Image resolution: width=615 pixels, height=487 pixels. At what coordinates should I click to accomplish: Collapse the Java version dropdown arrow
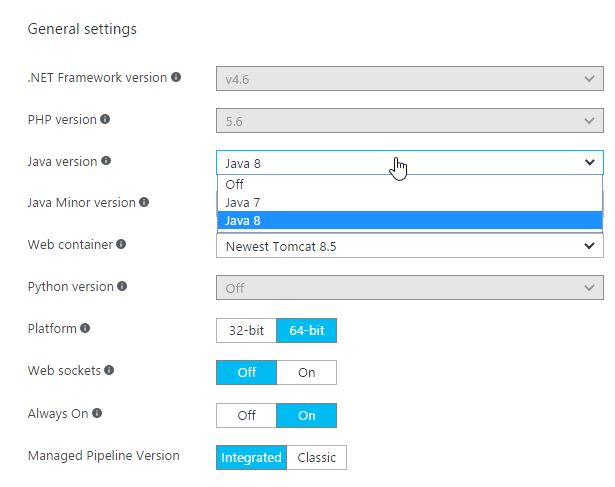click(x=590, y=162)
